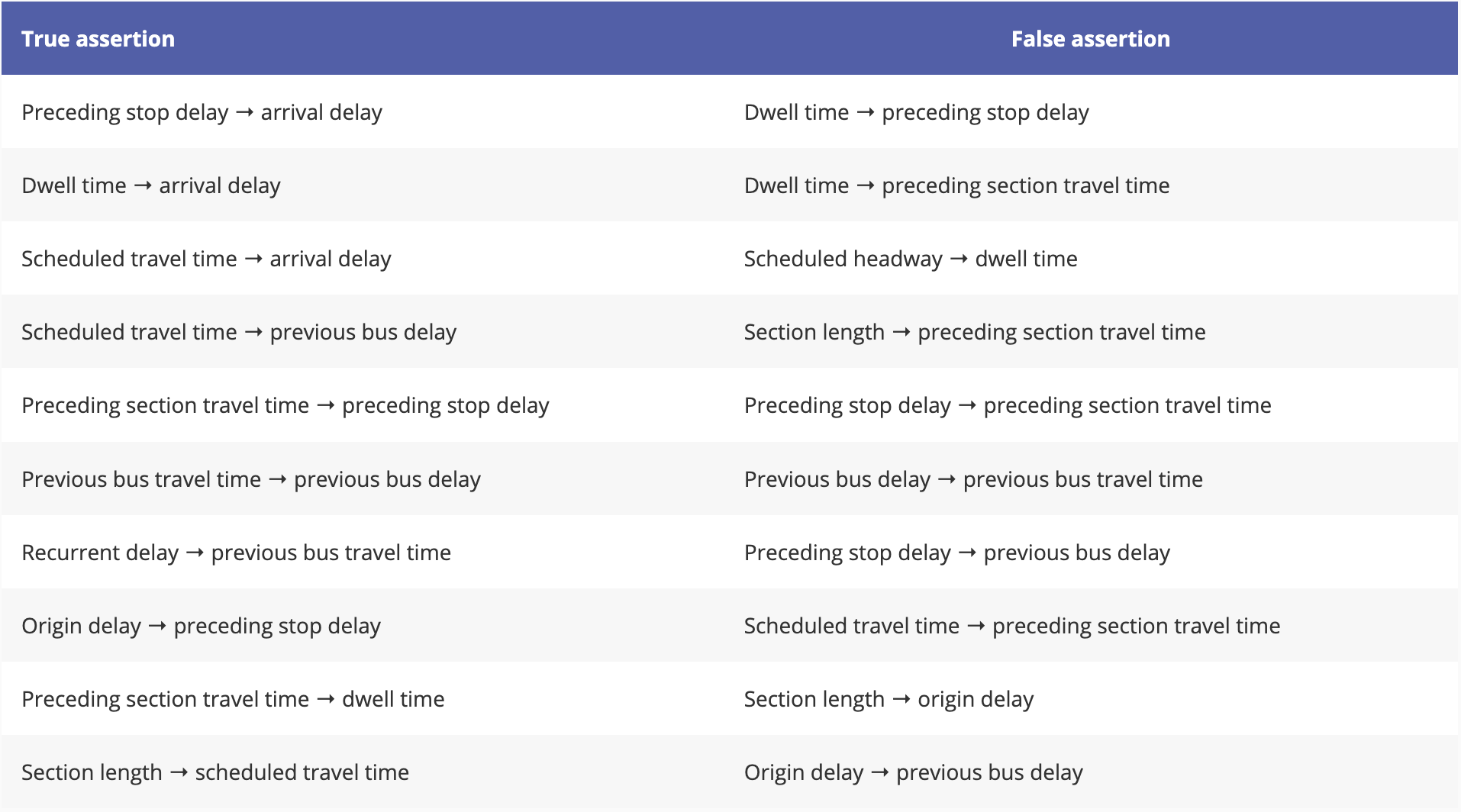Select 'Section length → scheduled travel time' cell
Screen dimensions: 1461x812
click(x=215, y=772)
